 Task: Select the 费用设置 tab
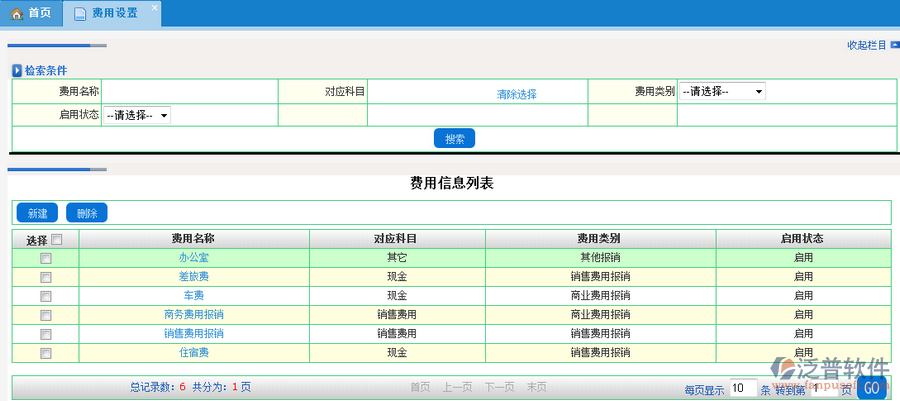click(114, 14)
